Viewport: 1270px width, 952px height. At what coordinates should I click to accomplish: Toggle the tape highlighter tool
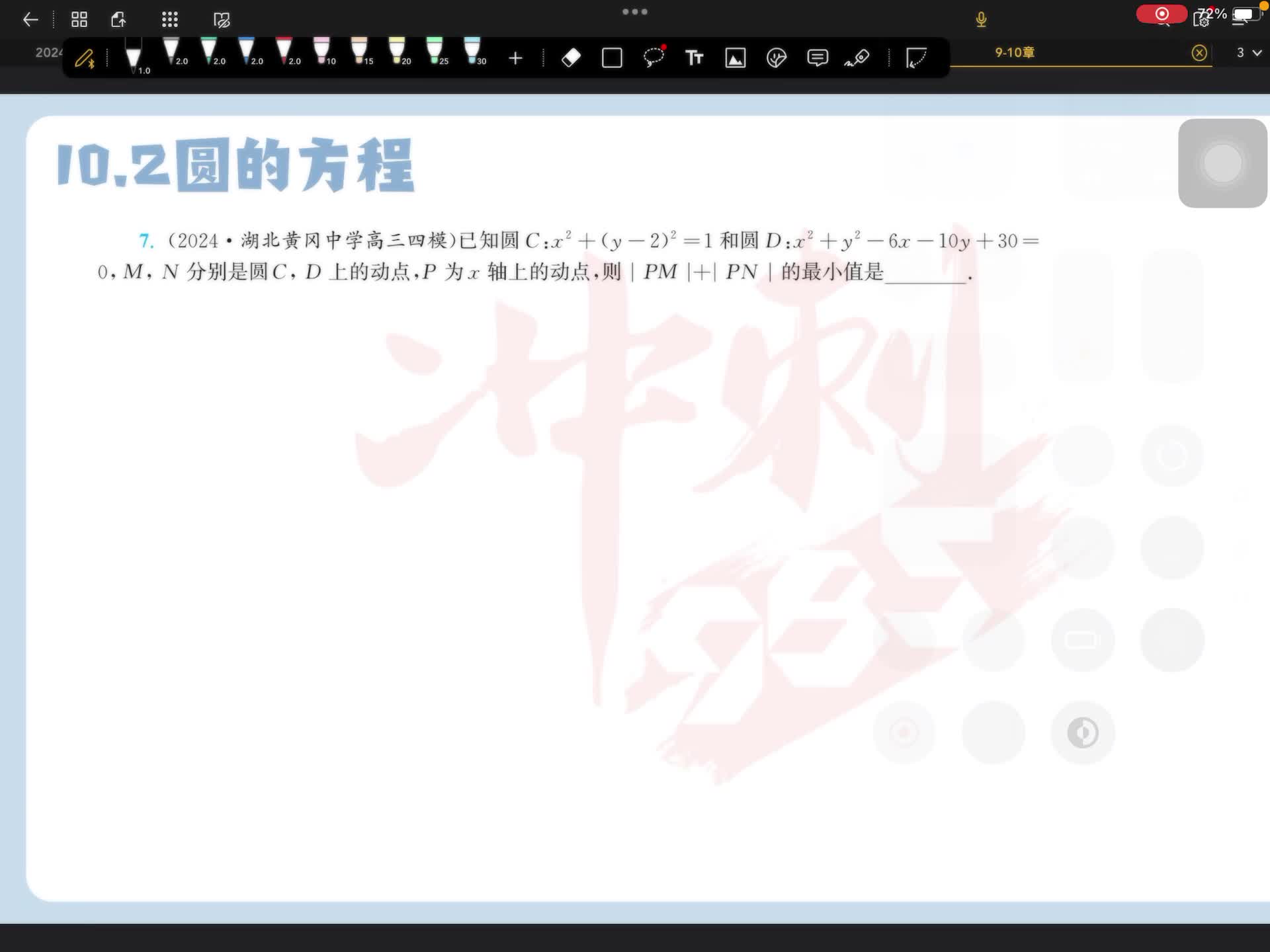click(x=857, y=58)
